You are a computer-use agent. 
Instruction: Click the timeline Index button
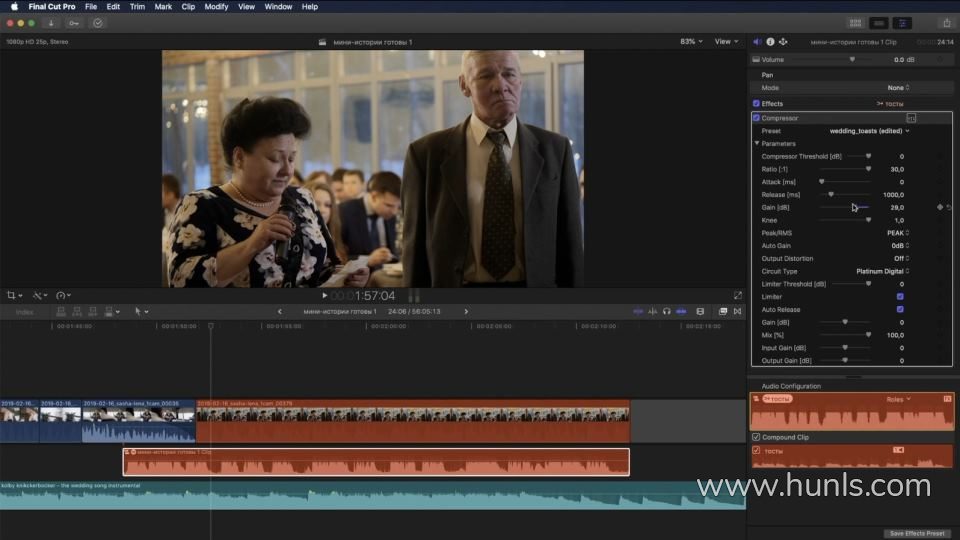[x=24, y=312]
